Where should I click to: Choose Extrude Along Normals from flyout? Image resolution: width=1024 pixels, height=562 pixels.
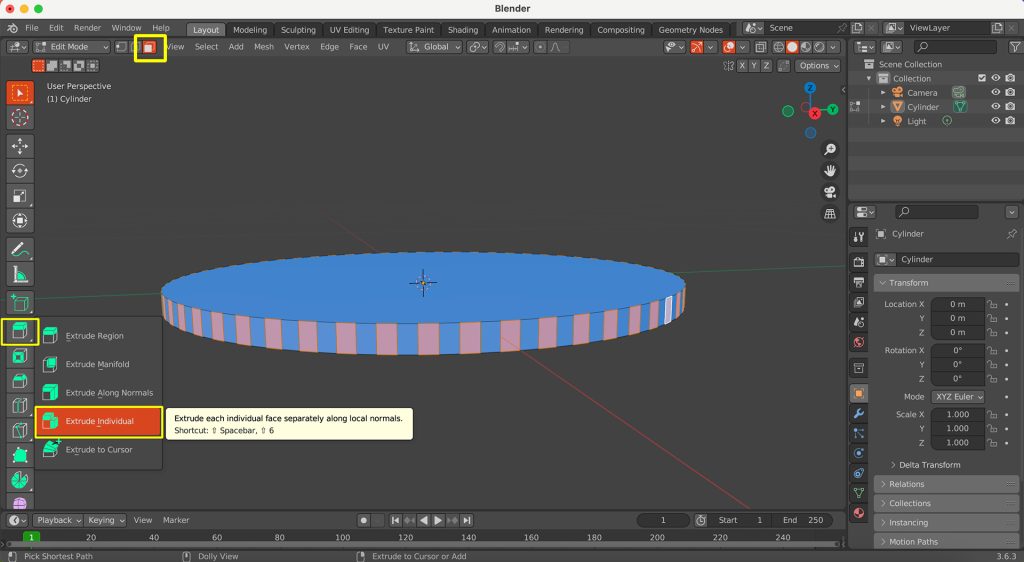[99, 392]
